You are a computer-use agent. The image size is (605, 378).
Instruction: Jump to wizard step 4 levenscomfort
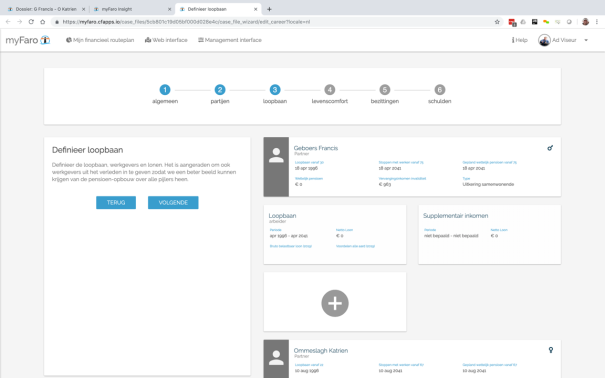click(x=330, y=94)
